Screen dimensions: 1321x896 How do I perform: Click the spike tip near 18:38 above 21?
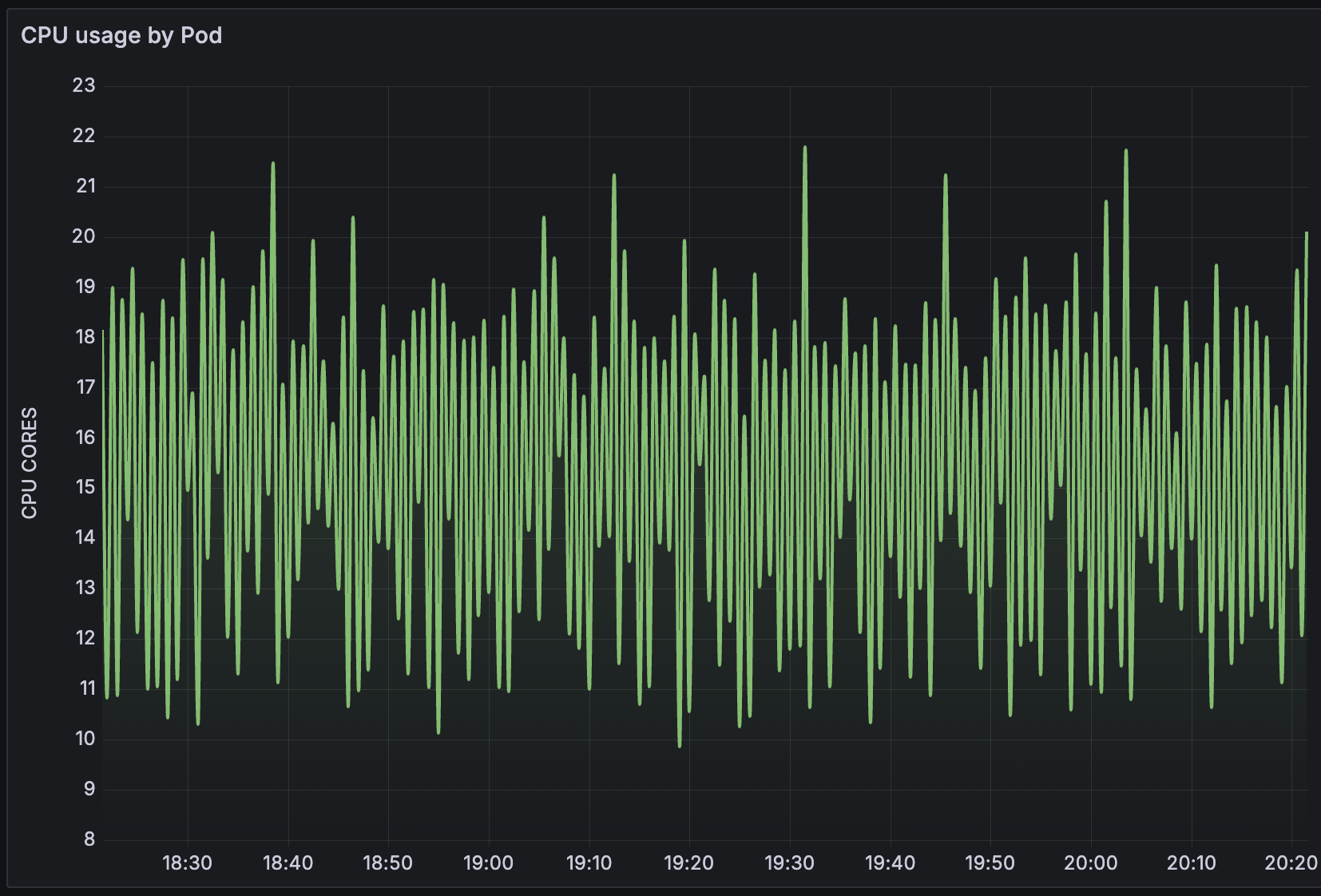(273, 164)
